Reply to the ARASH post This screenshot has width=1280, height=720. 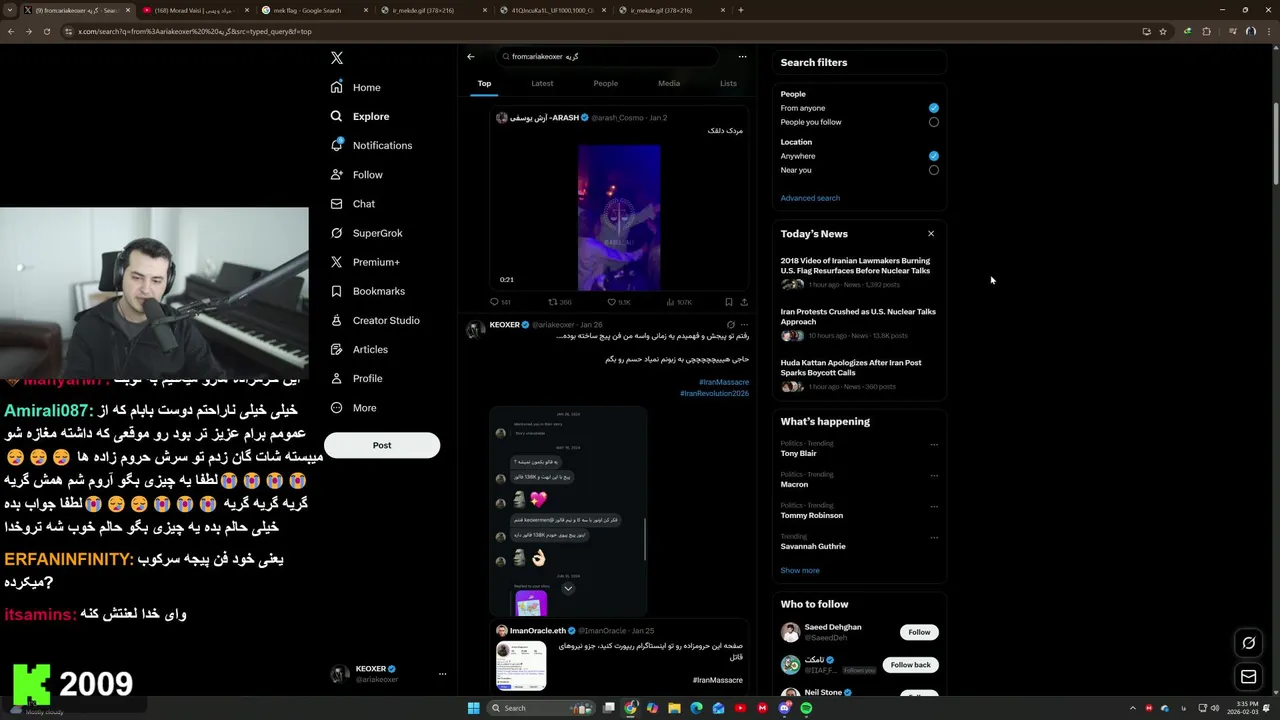pyautogui.click(x=500, y=302)
